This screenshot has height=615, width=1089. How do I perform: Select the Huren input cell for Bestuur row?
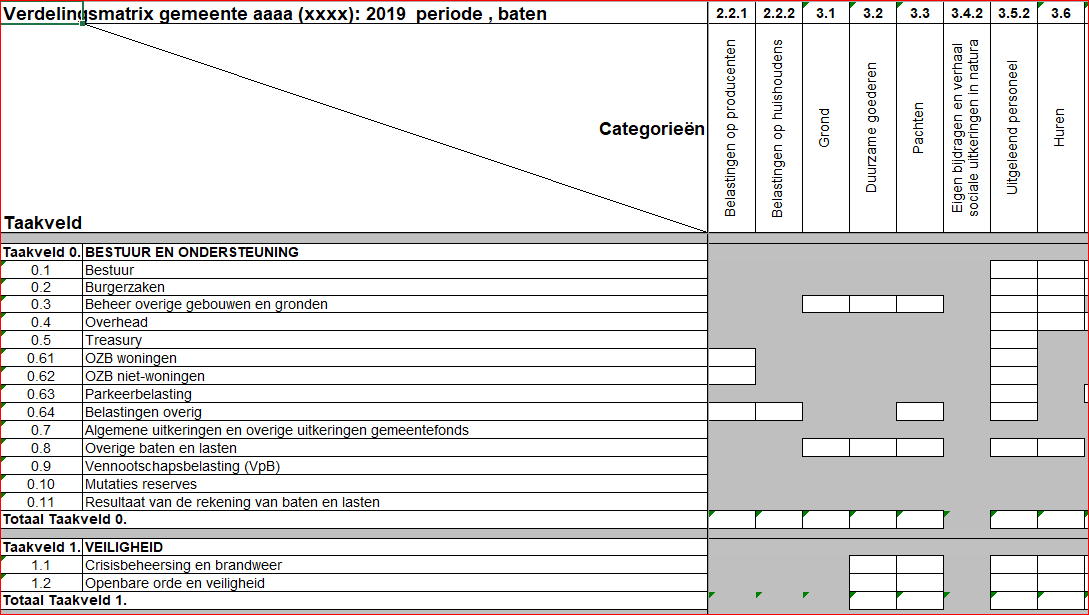pos(1060,270)
